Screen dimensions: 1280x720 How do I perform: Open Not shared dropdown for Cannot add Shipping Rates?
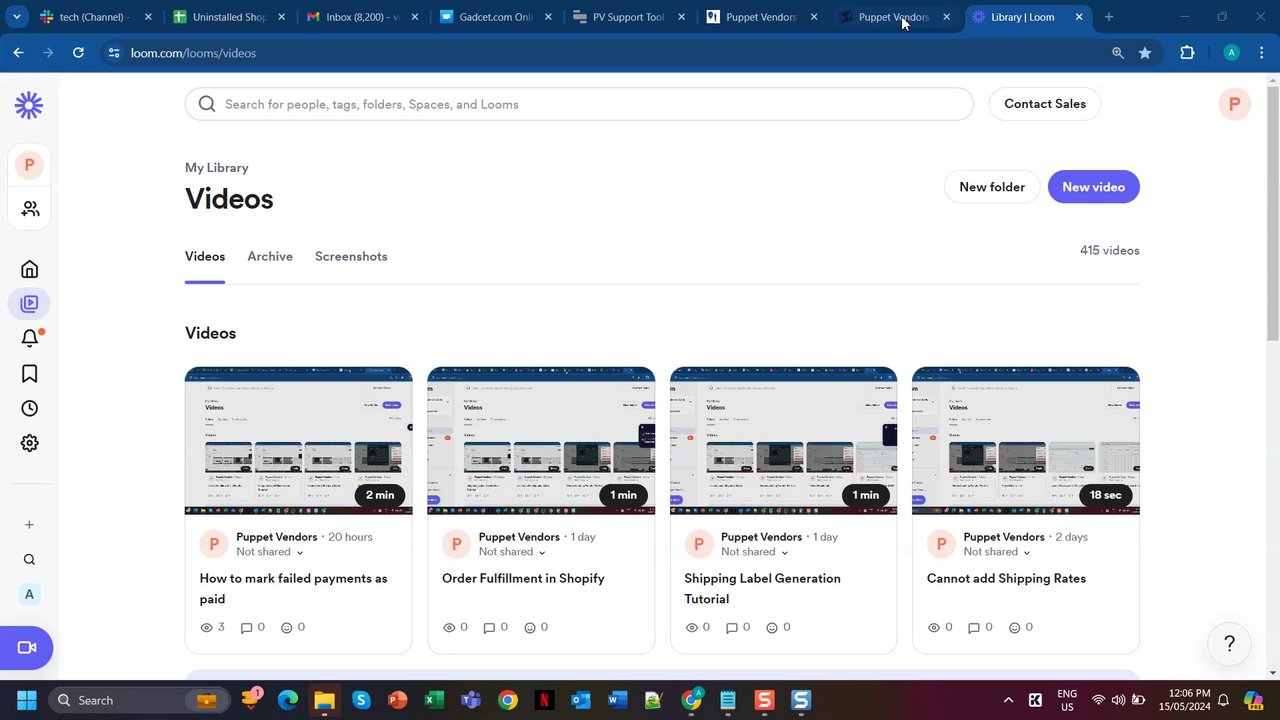997,552
